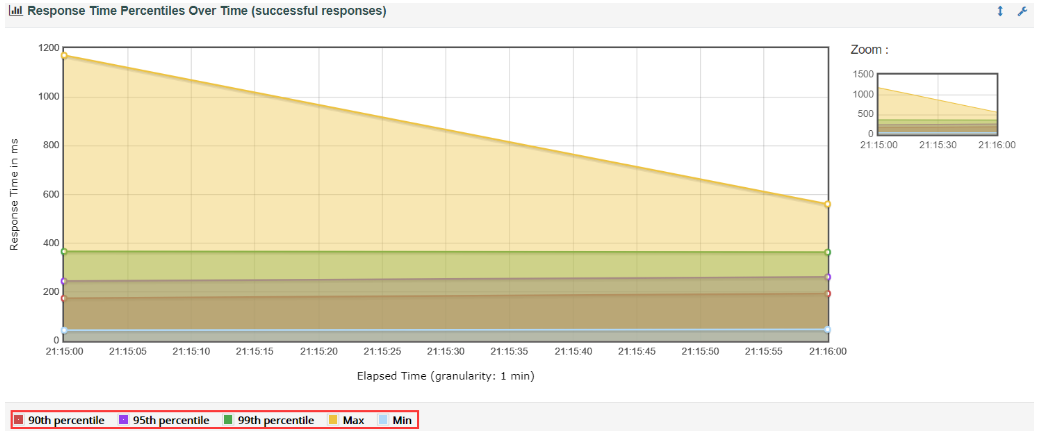Toggle the Max series legend swatch
1039x437 pixels.
tap(333, 420)
